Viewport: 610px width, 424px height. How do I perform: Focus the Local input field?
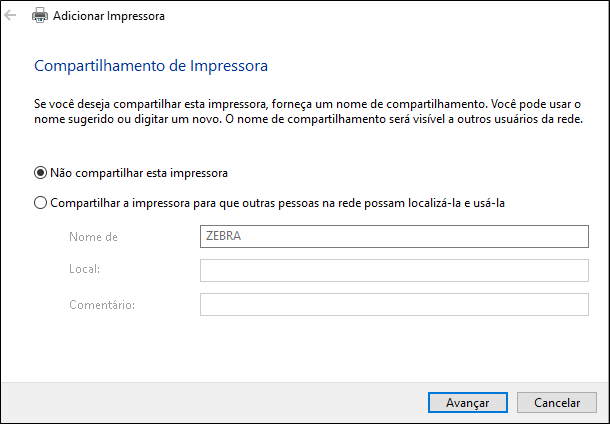click(x=394, y=271)
